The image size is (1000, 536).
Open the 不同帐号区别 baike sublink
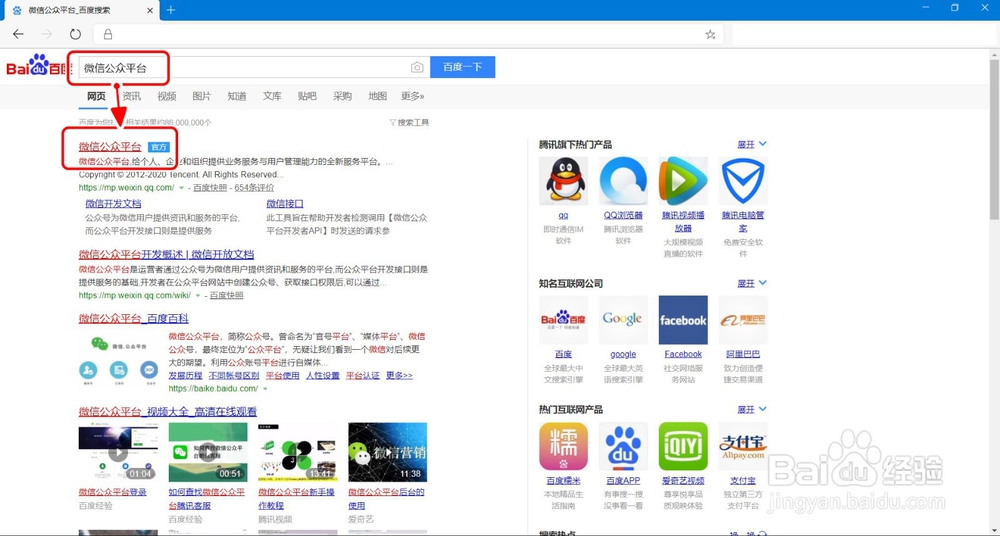[x=234, y=376]
